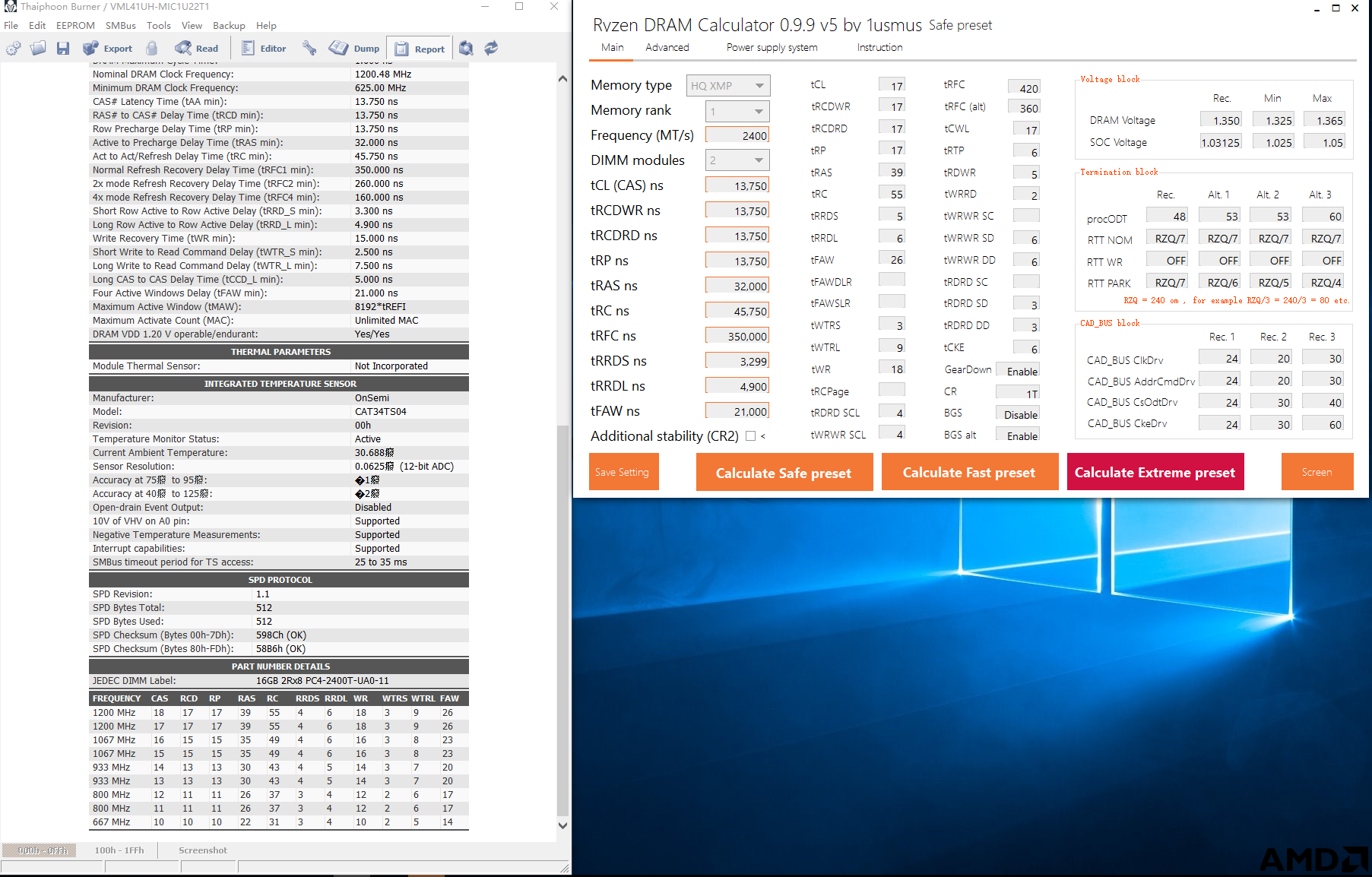Click the BGS Disable value field
1372x877 pixels.
(x=1017, y=414)
